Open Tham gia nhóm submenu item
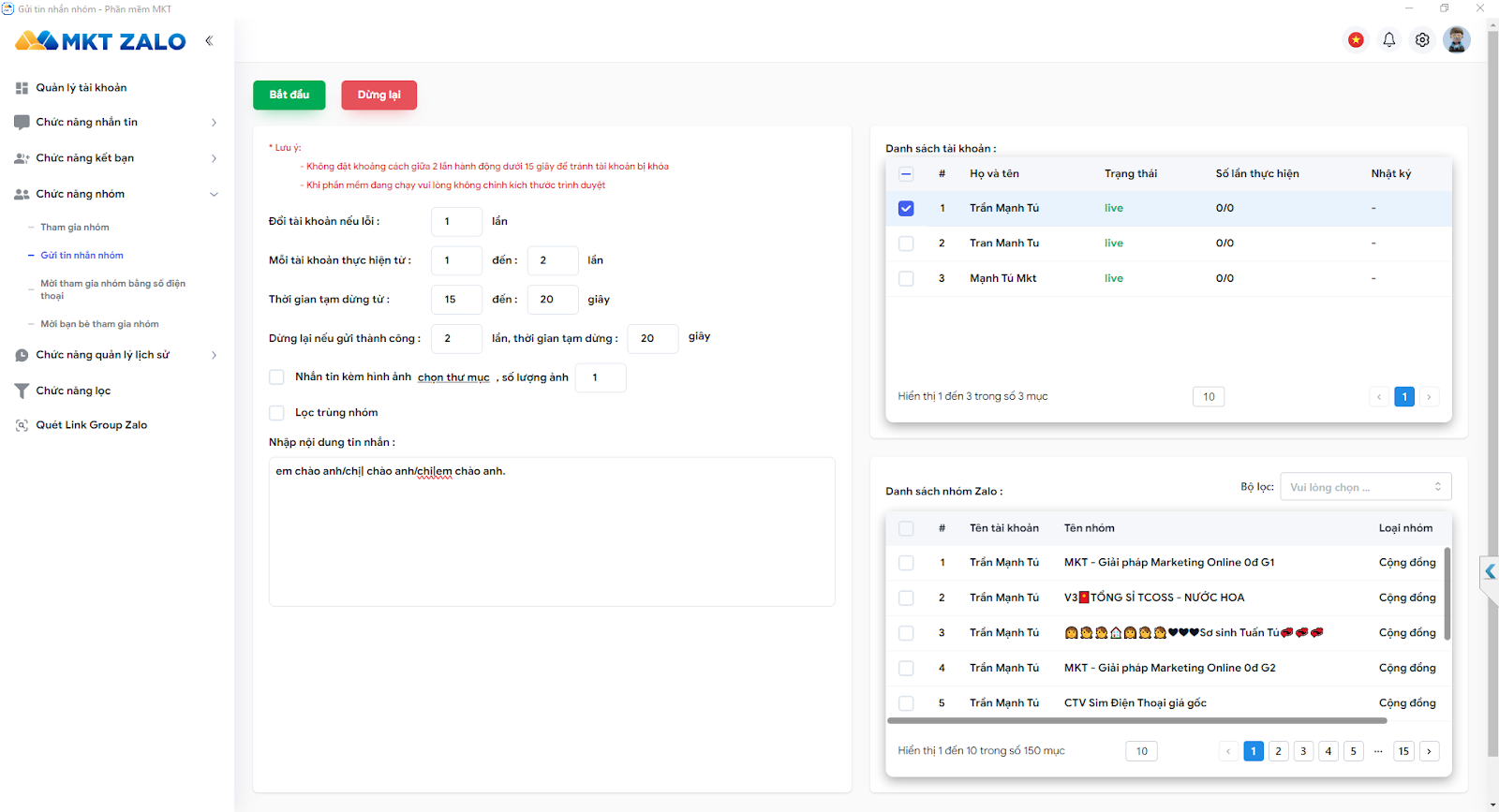Screen dimensions: 1499x812 coord(75,228)
